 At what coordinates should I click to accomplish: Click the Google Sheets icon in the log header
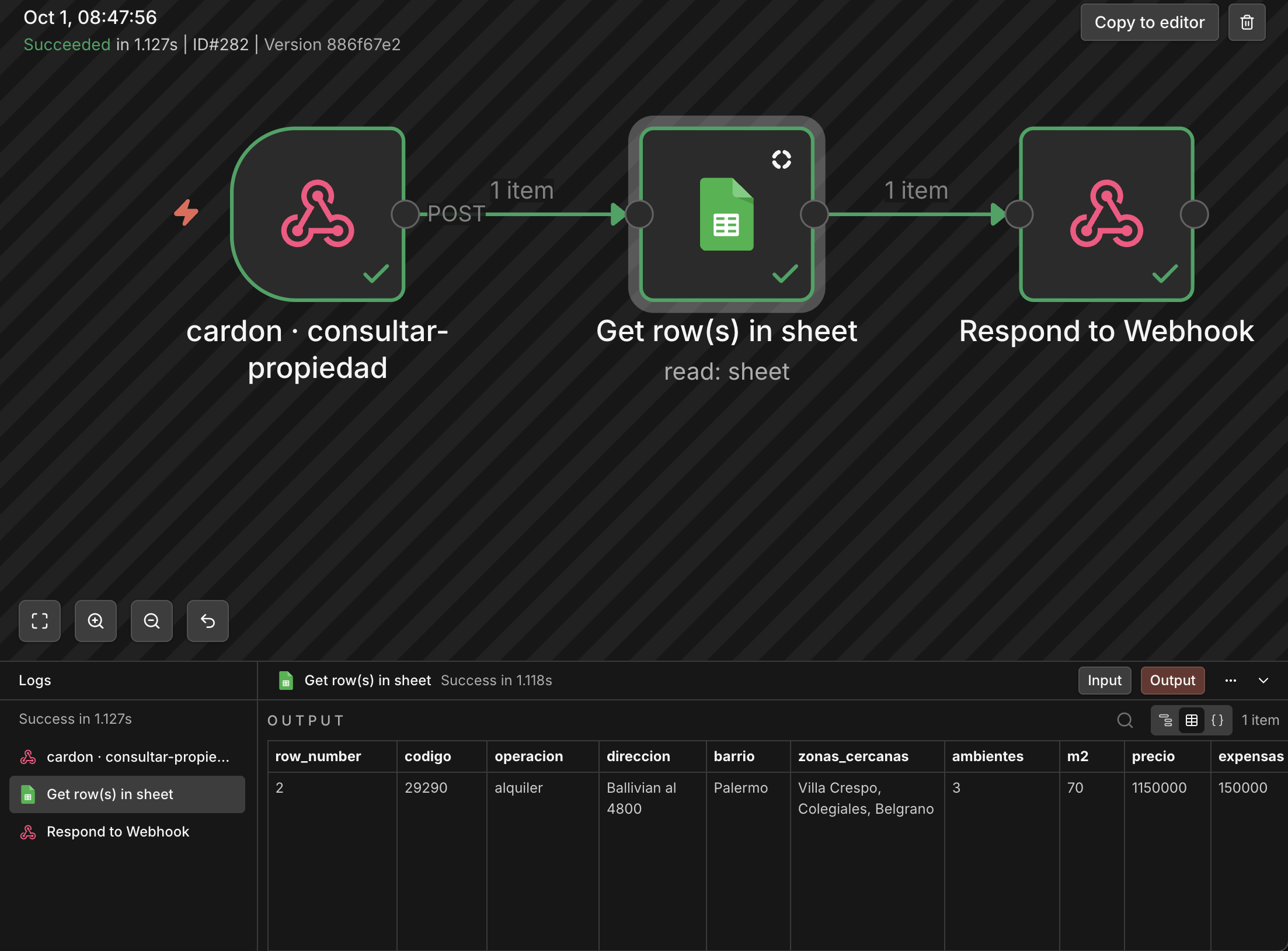[286, 681]
